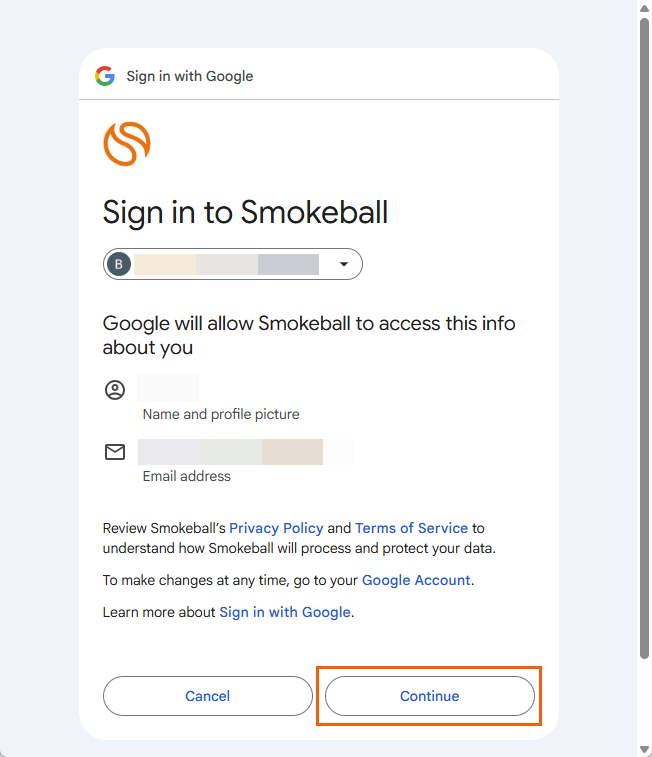Viewport: 652px width, 757px height.
Task: Go to the Google Account link
Action: [x=416, y=580]
